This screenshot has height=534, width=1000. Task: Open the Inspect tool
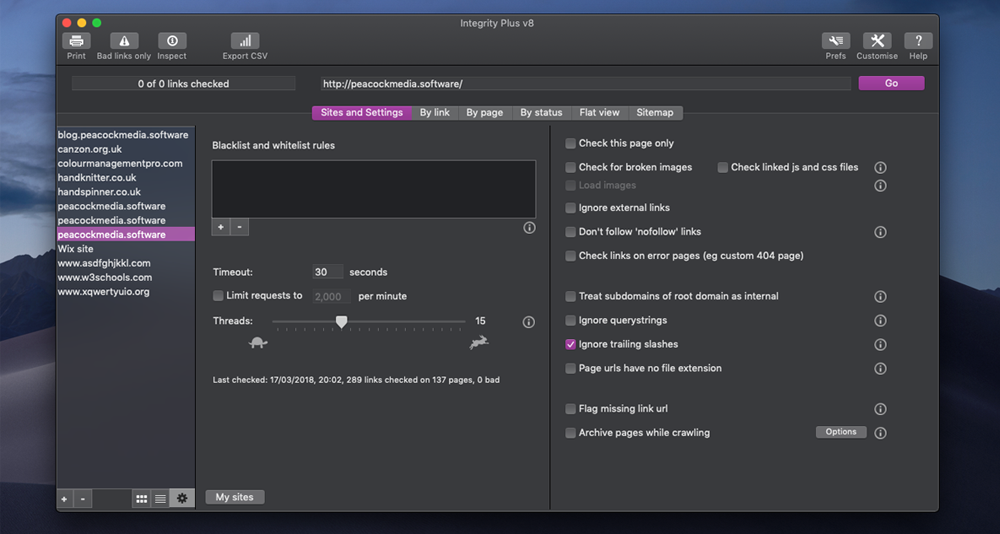pos(172,41)
